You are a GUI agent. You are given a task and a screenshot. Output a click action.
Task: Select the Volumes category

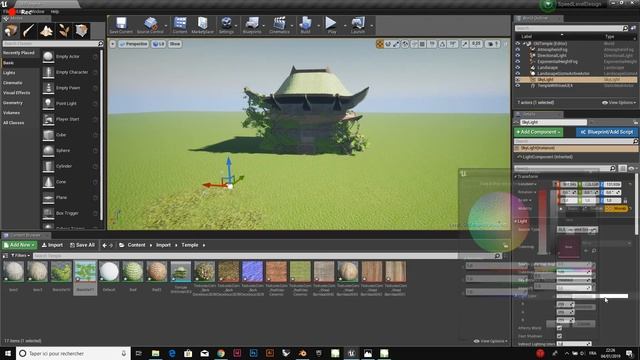coord(11,113)
